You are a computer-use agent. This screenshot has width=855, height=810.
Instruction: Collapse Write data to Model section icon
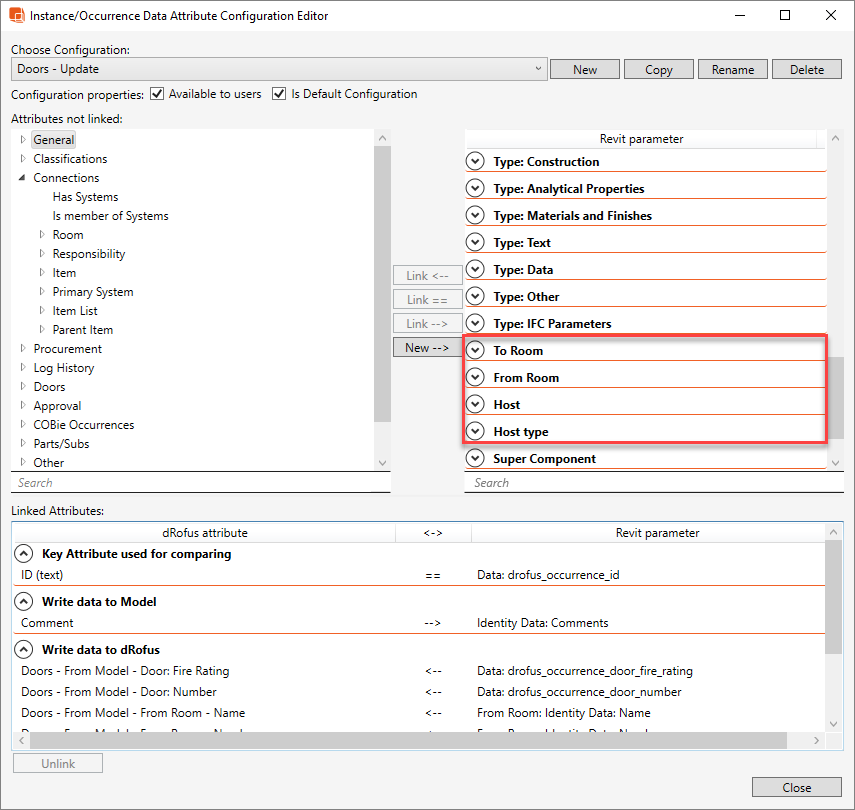23,602
